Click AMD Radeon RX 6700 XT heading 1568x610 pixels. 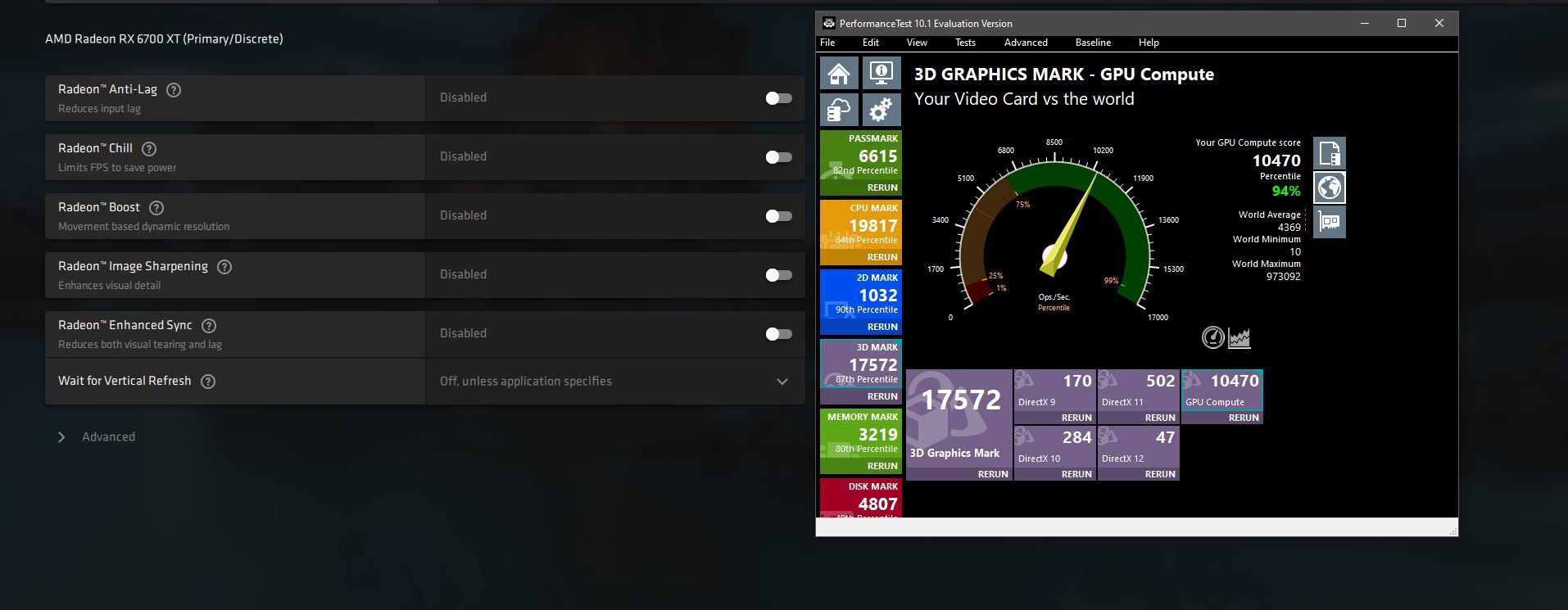[x=164, y=39]
